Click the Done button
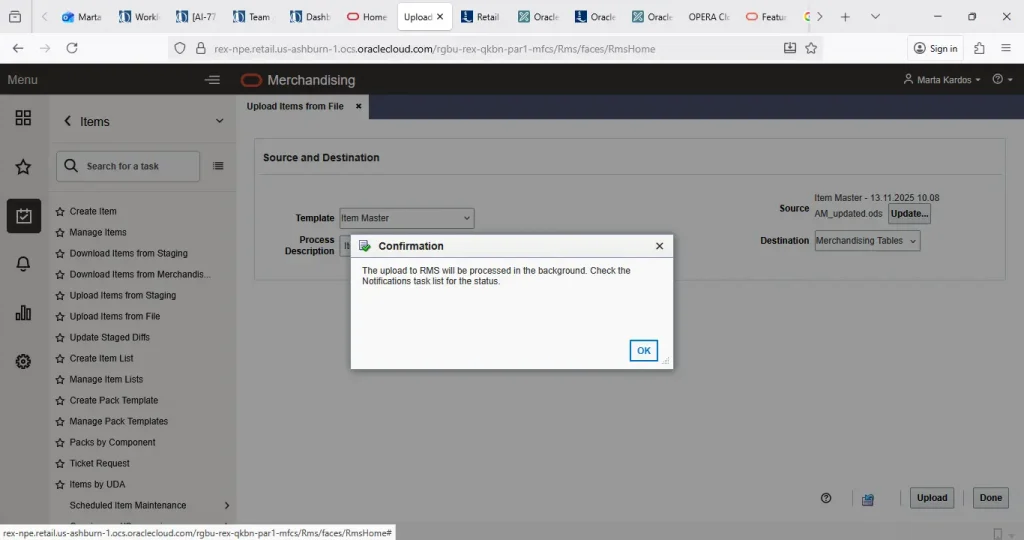Image resolution: width=1024 pixels, height=540 pixels. [x=990, y=498]
